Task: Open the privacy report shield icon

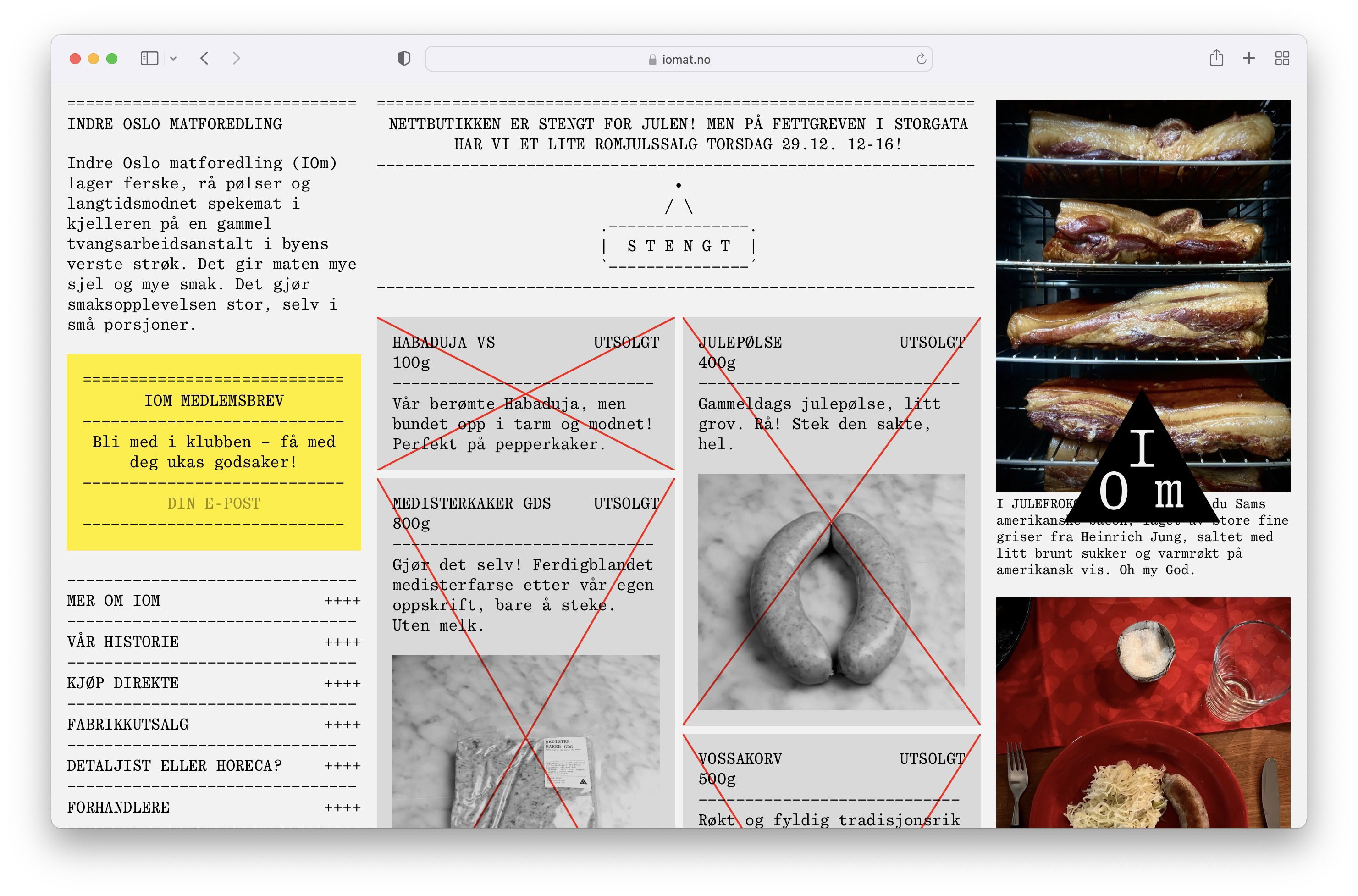Action: tap(404, 58)
